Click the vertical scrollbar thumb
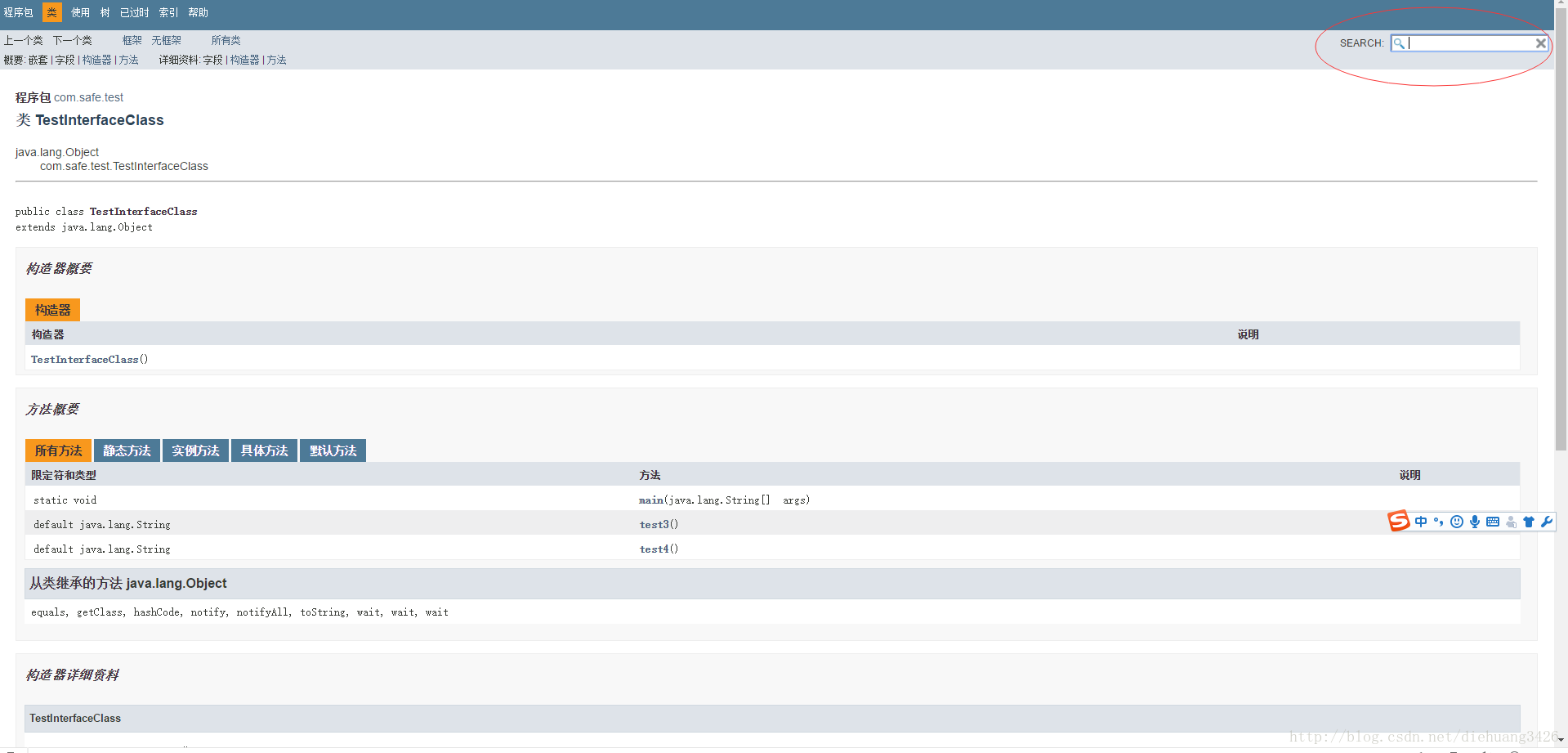The image size is (1568, 753). [x=1561, y=229]
